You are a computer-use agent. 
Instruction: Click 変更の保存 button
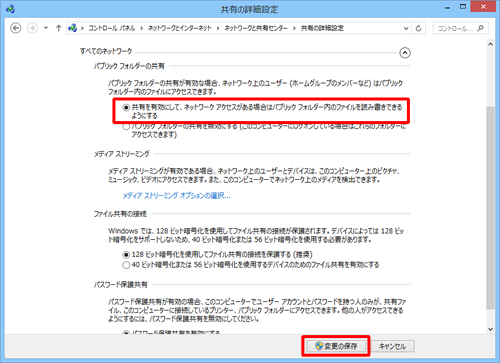pyautogui.click(x=336, y=346)
